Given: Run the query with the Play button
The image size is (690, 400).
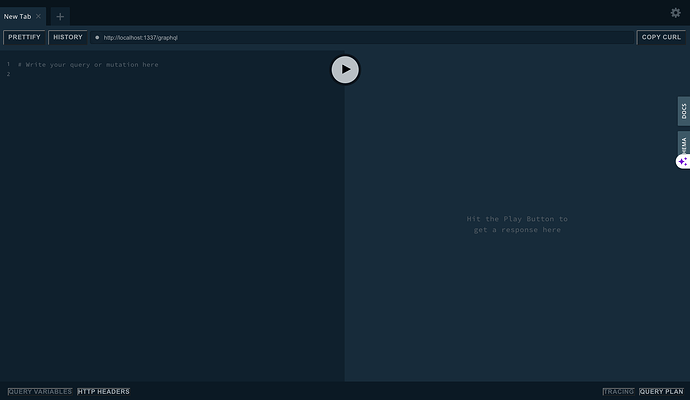Looking at the screenshot, I should coord(345,69).
